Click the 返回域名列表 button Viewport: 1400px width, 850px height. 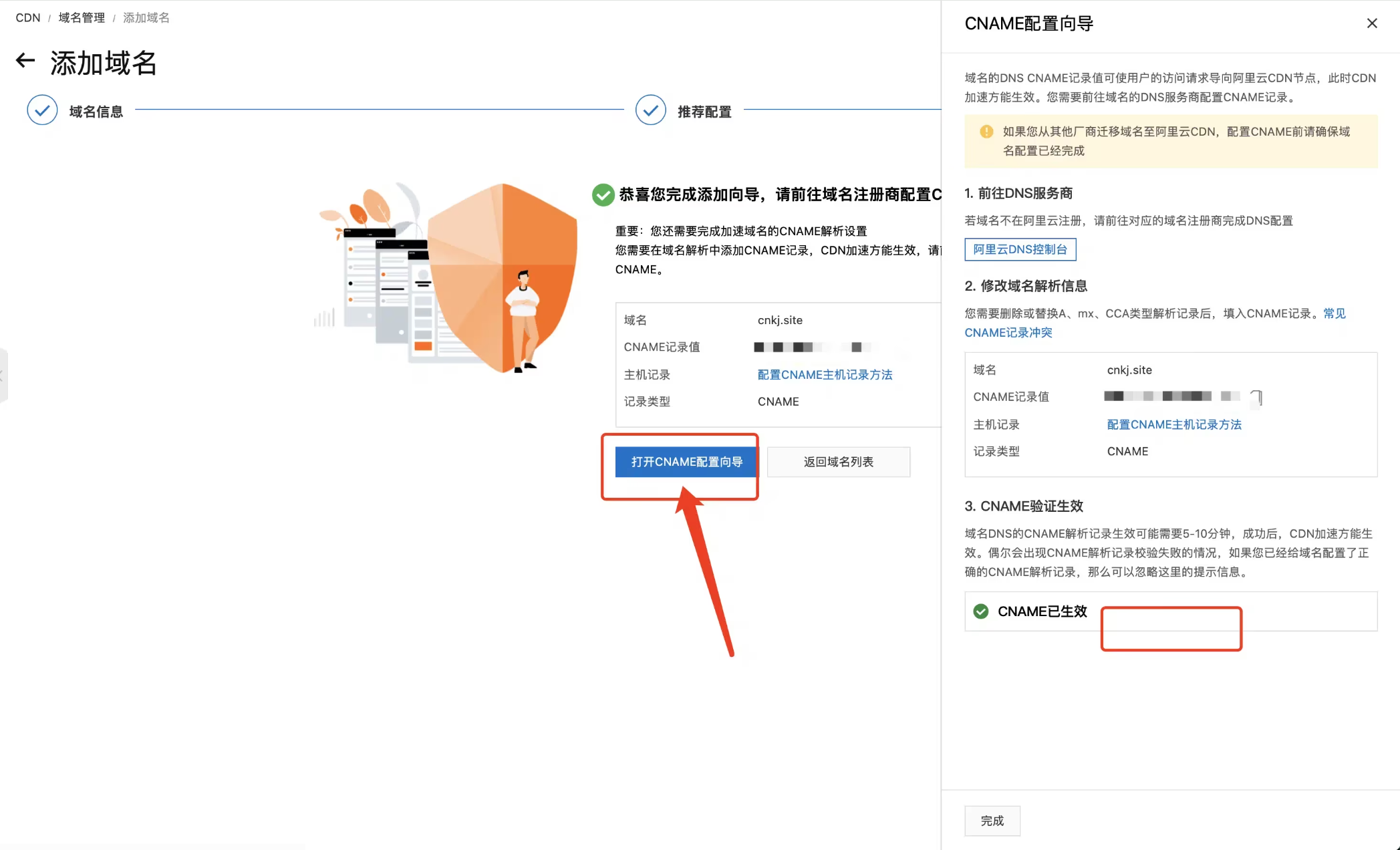click(x=838, y=462)
